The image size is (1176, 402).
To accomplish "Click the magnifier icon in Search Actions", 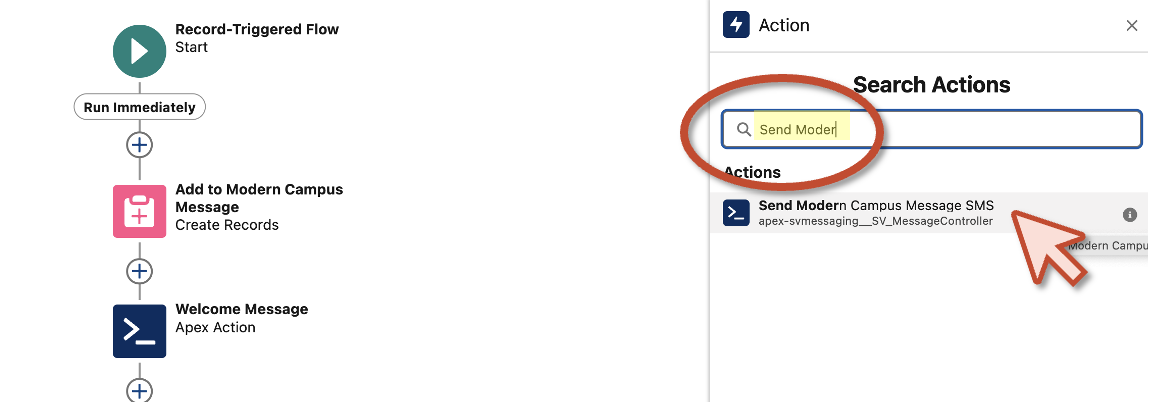I will [743, 129].
